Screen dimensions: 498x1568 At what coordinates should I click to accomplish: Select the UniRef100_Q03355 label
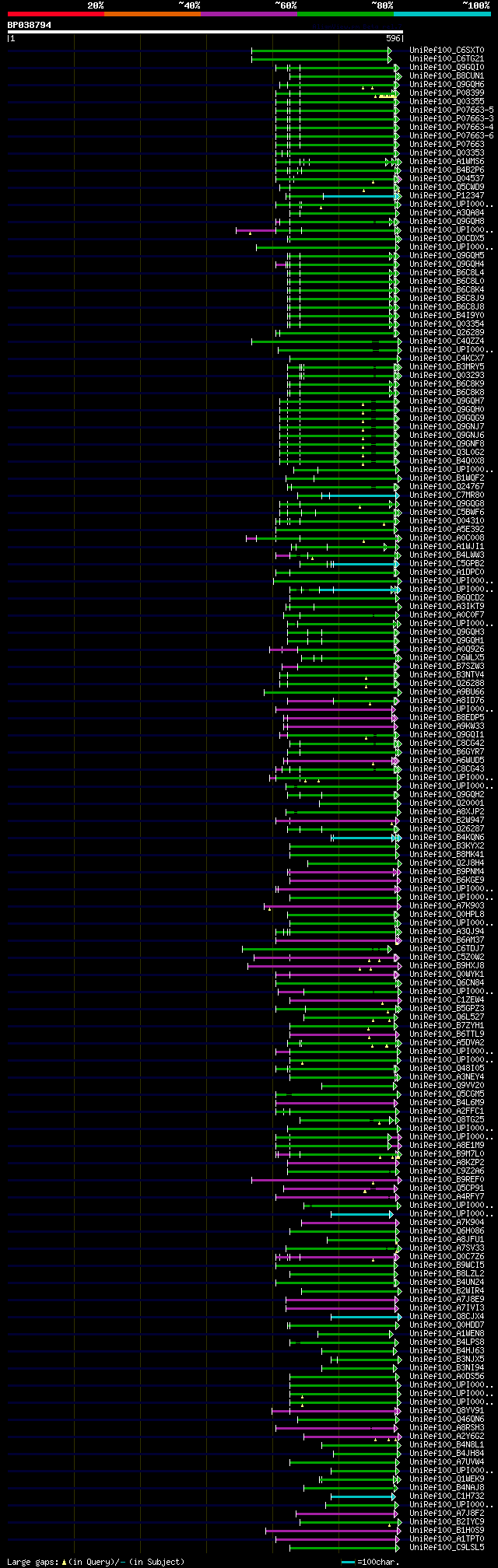tap(447, 102)
